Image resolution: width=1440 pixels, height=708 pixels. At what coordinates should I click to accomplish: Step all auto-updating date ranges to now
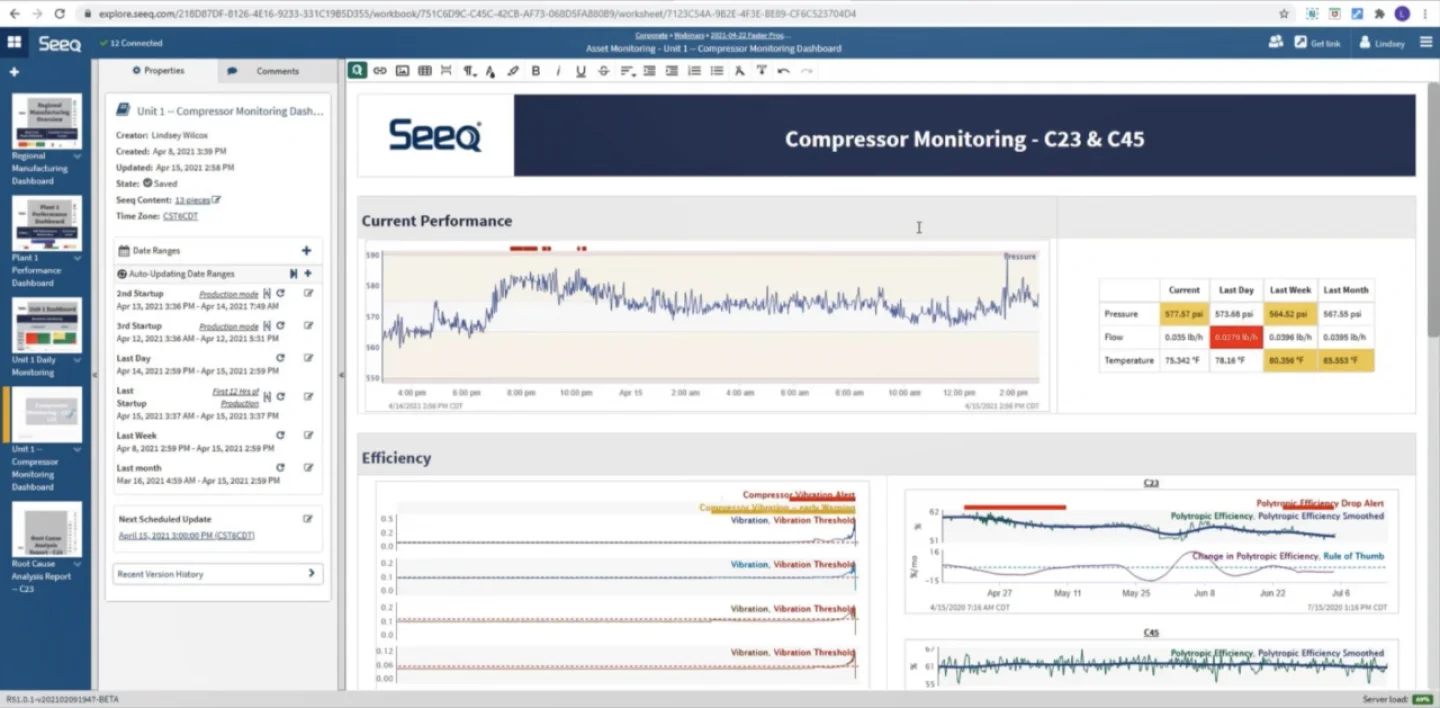pos(293,273)
